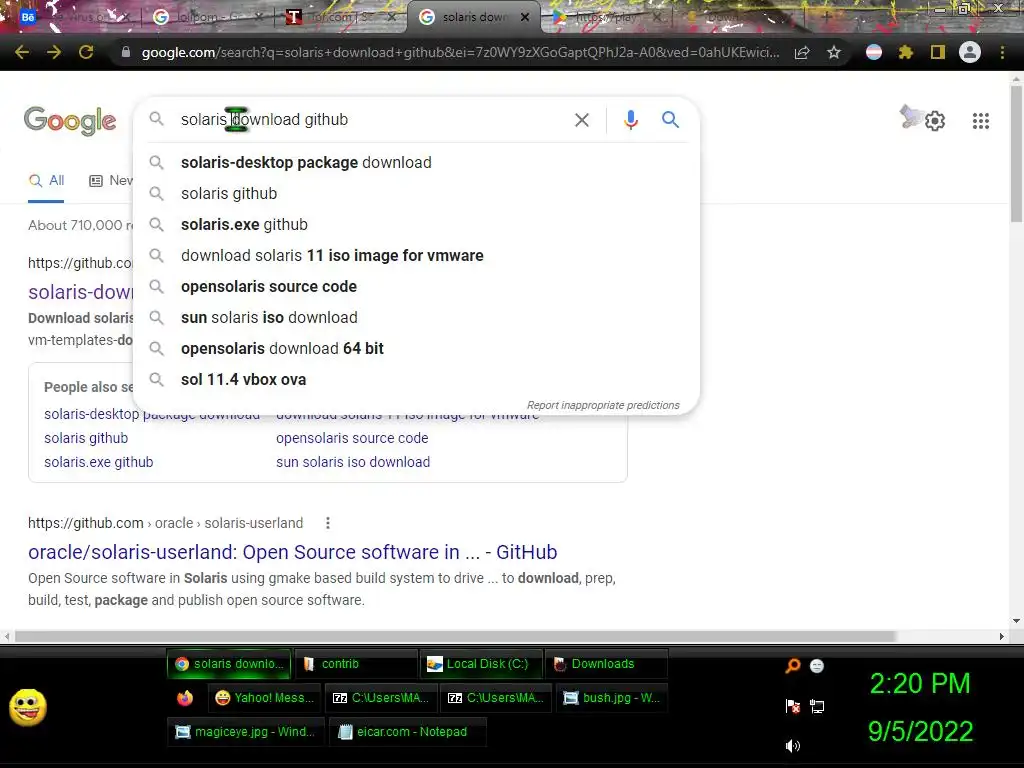1024x768 pixels.
Task: Click the network tray icon
Action: tap(817, 707)
